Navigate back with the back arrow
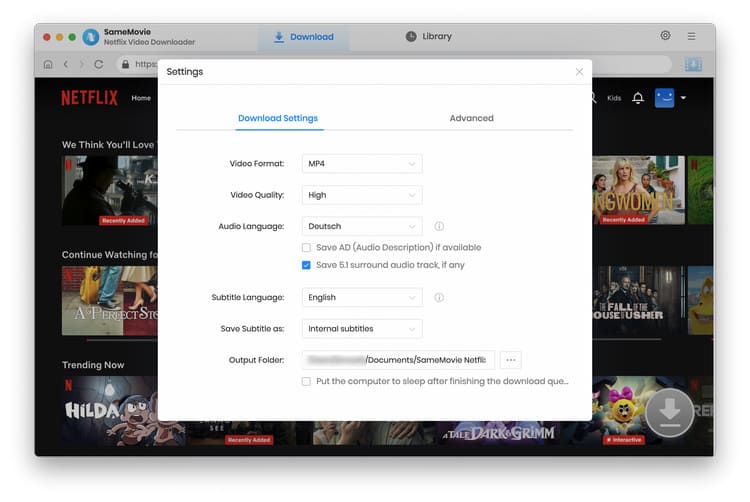 tap(66, 64)
